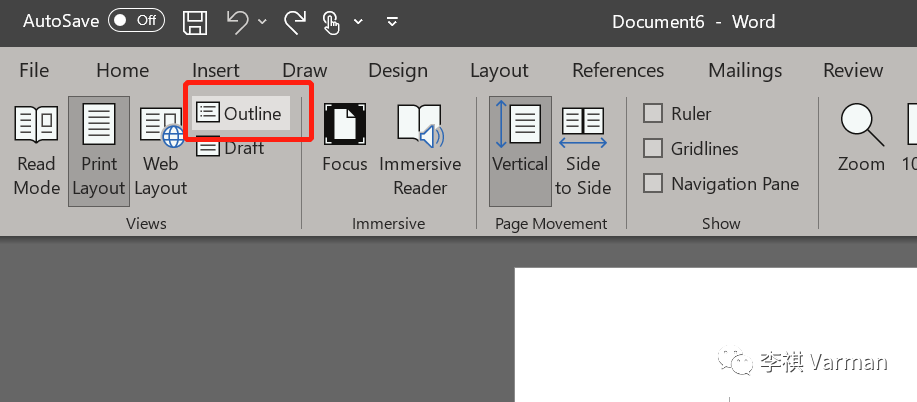The width and height of the screenshot is (917, 402).
Task: Click the Redo arrow icon
Action: coord(296,21)
